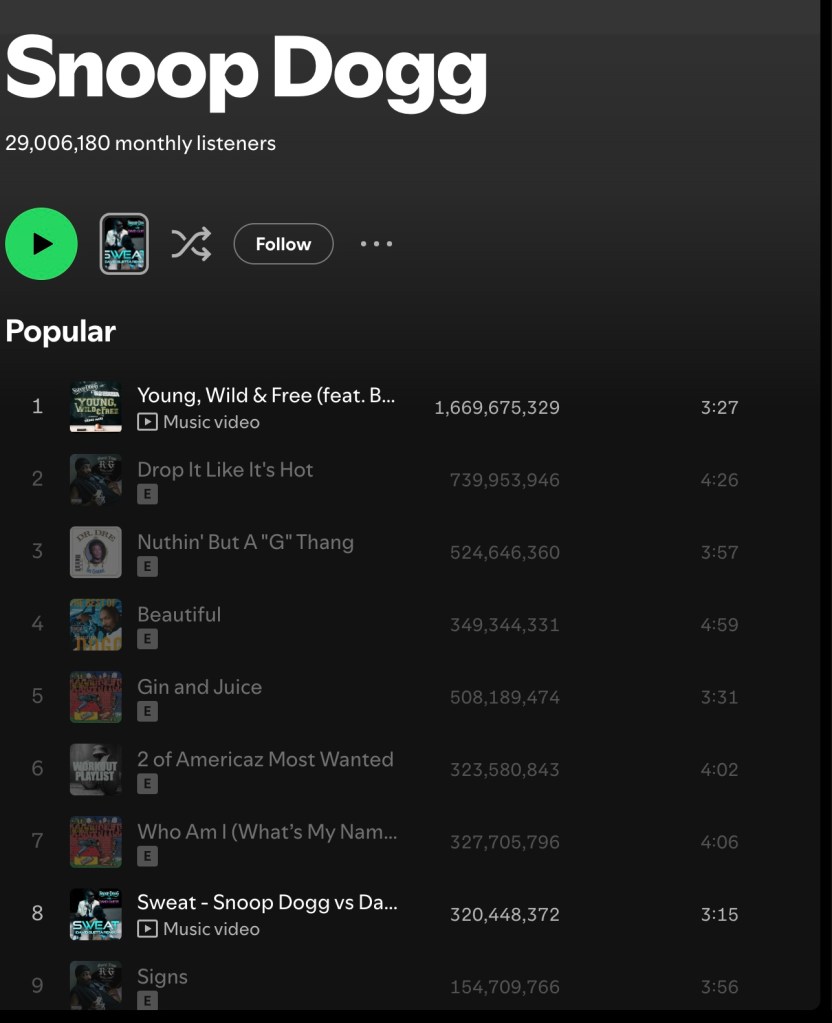Open Young, Wild & Free album art

point(96,407)
